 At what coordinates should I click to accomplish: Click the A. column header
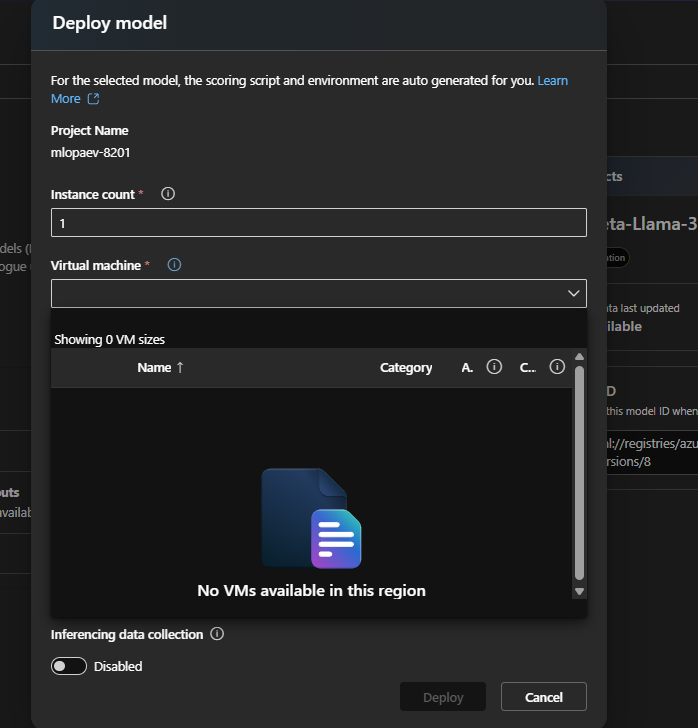pyautogui.click(x=467, y=368)
